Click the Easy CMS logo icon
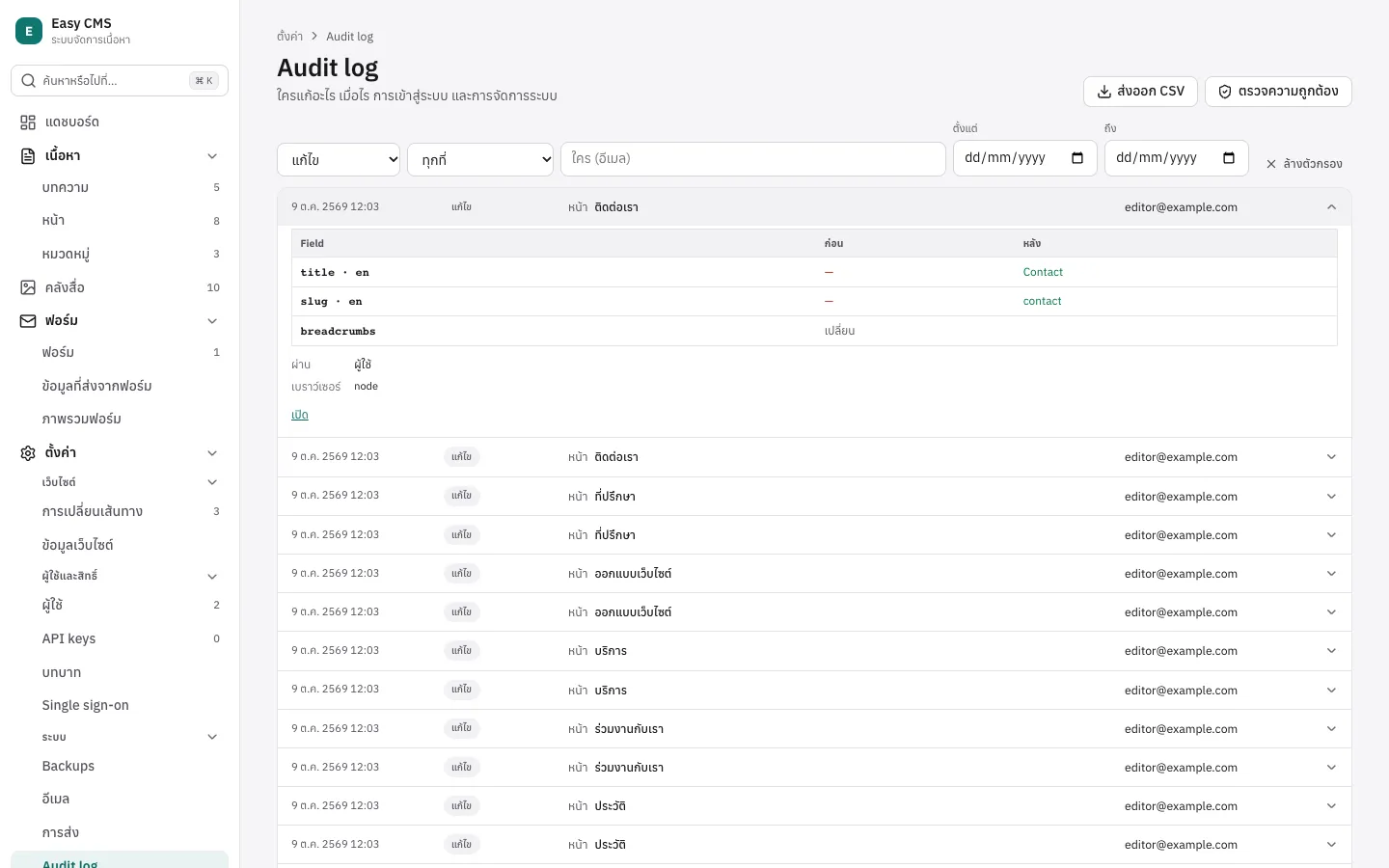Viewport: 1389px width, 868px height. [x=29, y=31]
